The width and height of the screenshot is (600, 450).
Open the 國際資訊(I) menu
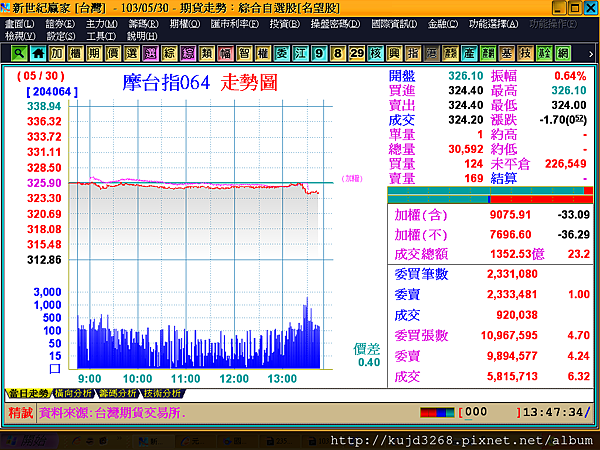coord(394,24)
